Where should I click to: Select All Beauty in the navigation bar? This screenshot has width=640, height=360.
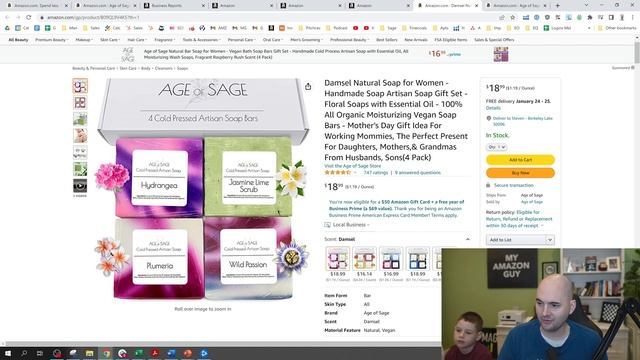point(18,40)
